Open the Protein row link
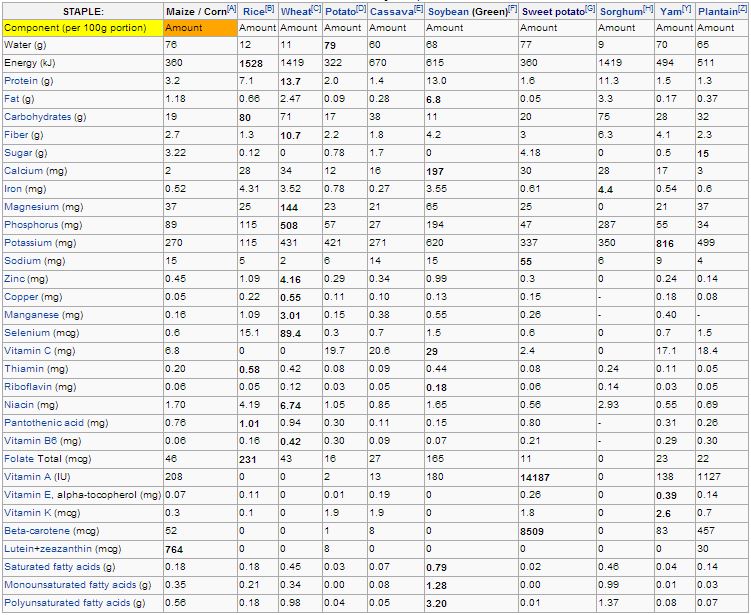The height and width of the screenshot is (615, 751). [x=21, y=80]
